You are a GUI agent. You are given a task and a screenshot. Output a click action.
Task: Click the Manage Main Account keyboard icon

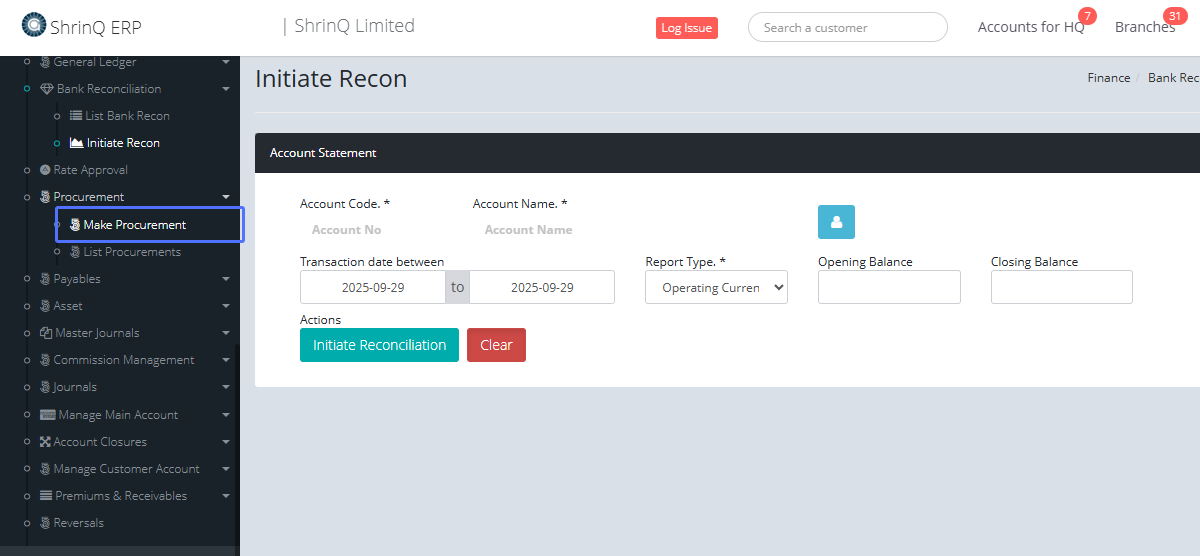(47, 415)
